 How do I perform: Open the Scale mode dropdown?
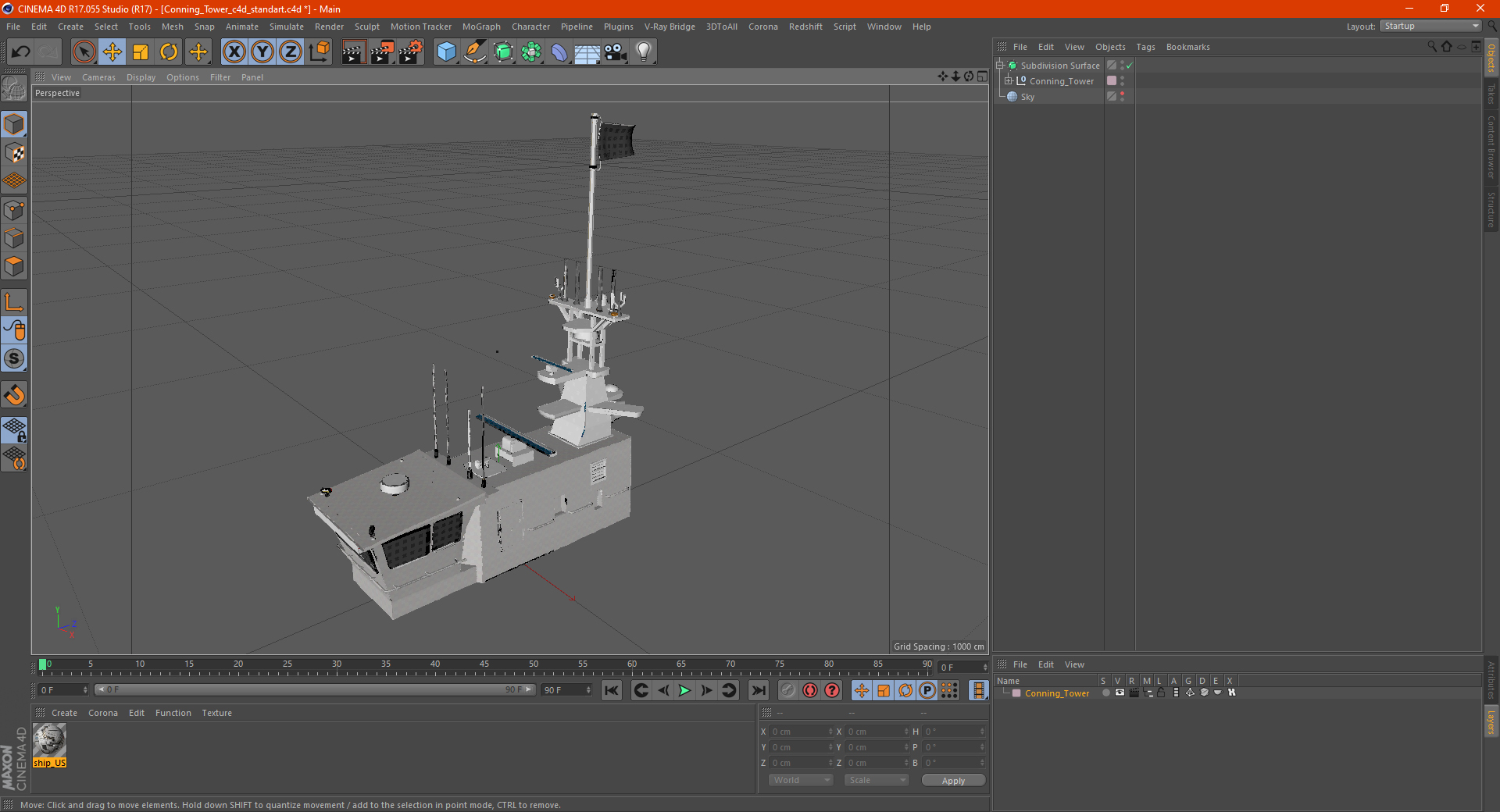click(x=877, y=780)
